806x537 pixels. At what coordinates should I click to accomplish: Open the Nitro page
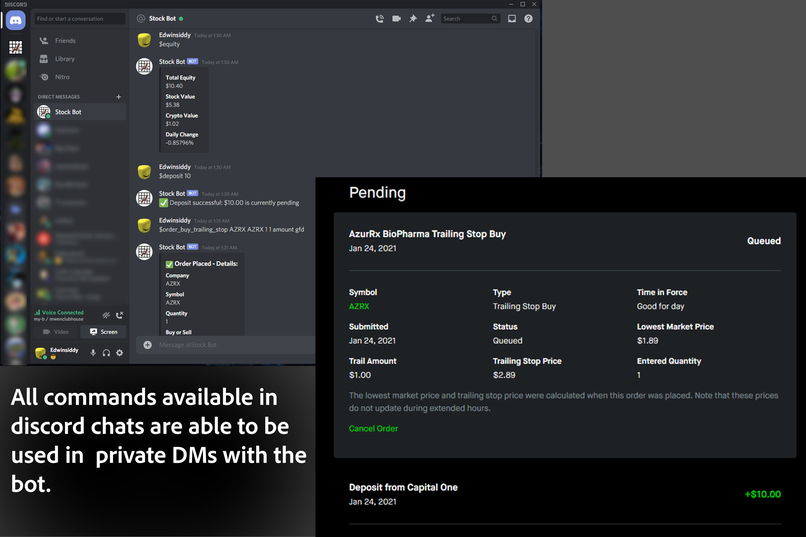pyautogui.click(x=80, y=77)
